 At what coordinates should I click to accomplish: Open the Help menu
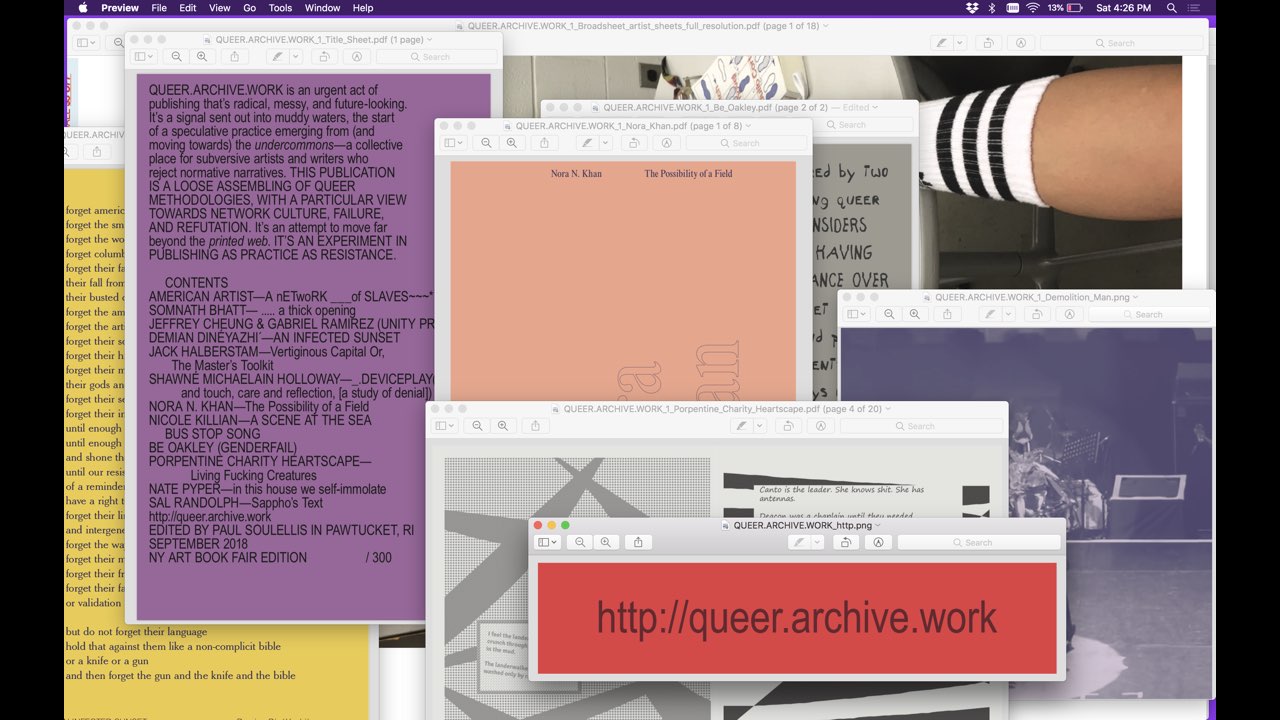pyautogui.click(x=363, y=8)
